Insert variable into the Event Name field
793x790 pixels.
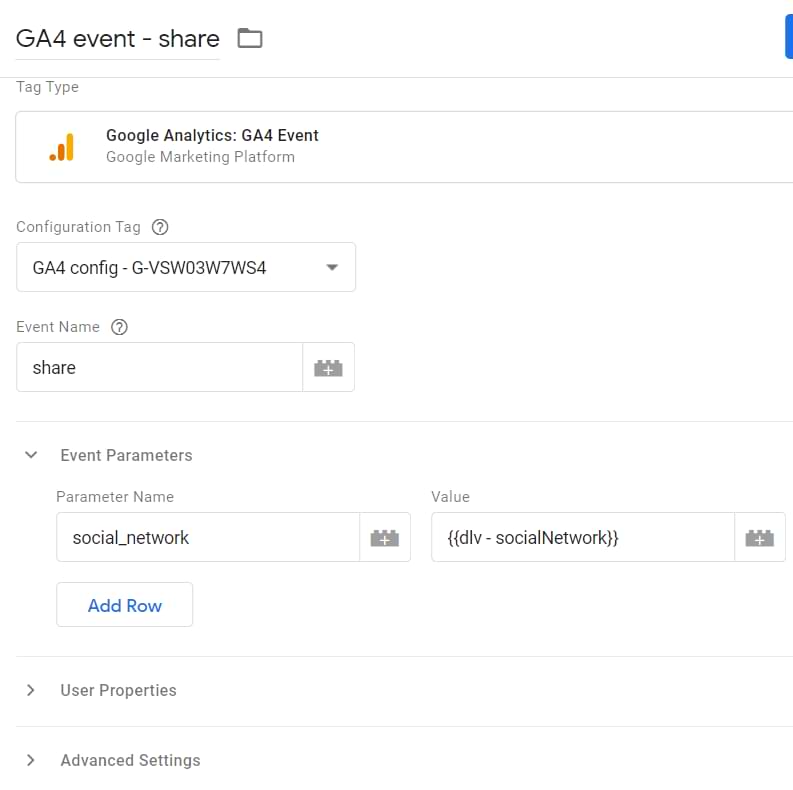[x=328, y=368]
